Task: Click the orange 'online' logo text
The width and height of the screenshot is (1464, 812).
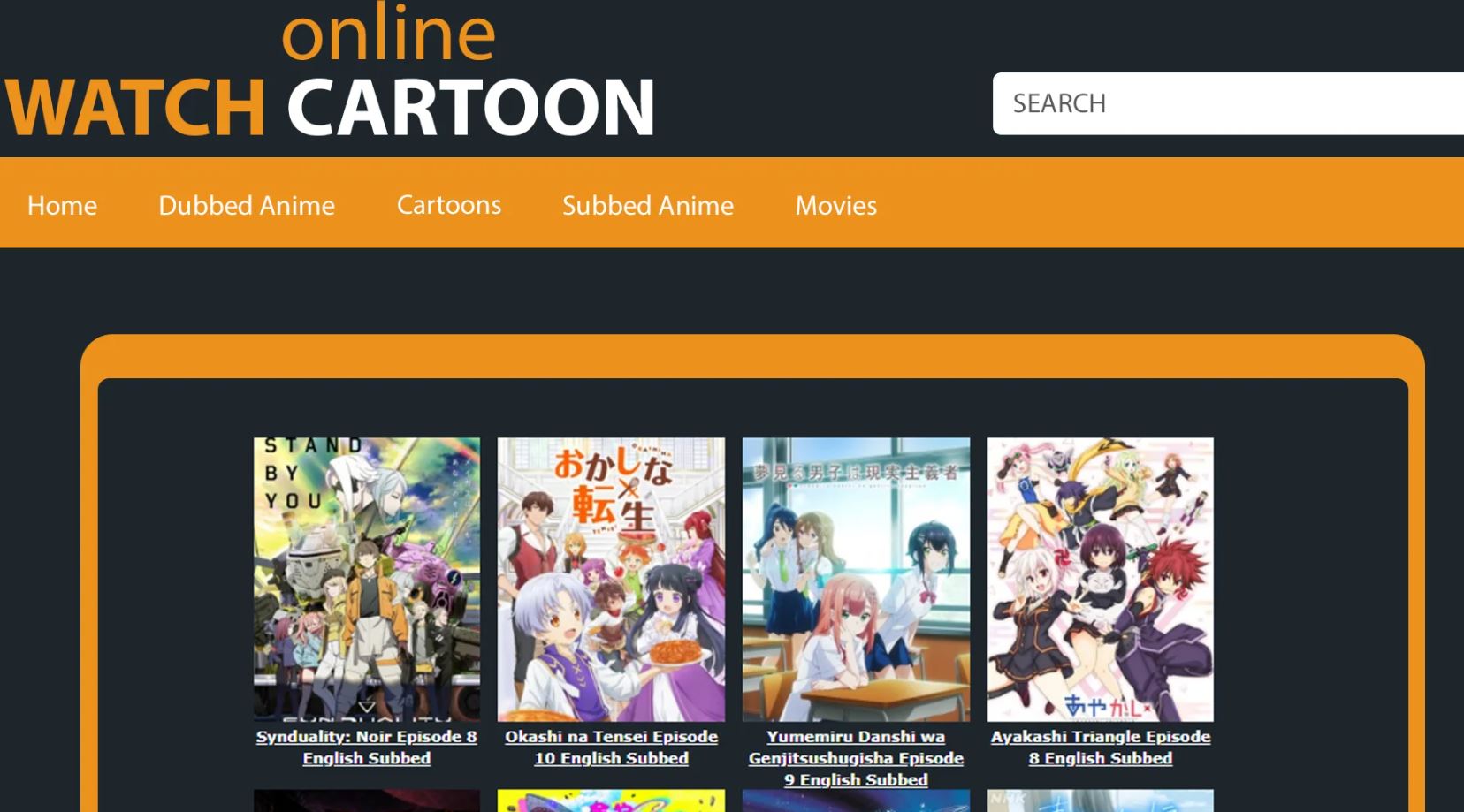Action: (x=388, y=34)
